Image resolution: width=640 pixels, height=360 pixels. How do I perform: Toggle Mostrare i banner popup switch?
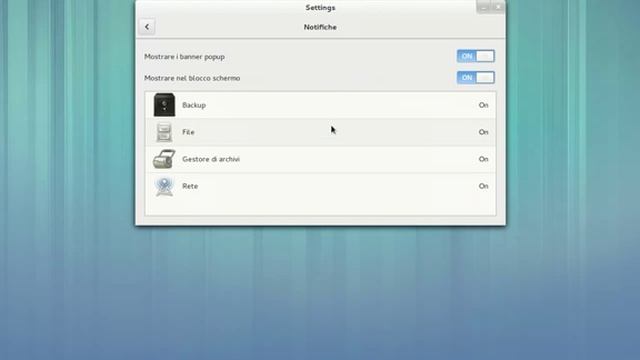click(476, 56)
